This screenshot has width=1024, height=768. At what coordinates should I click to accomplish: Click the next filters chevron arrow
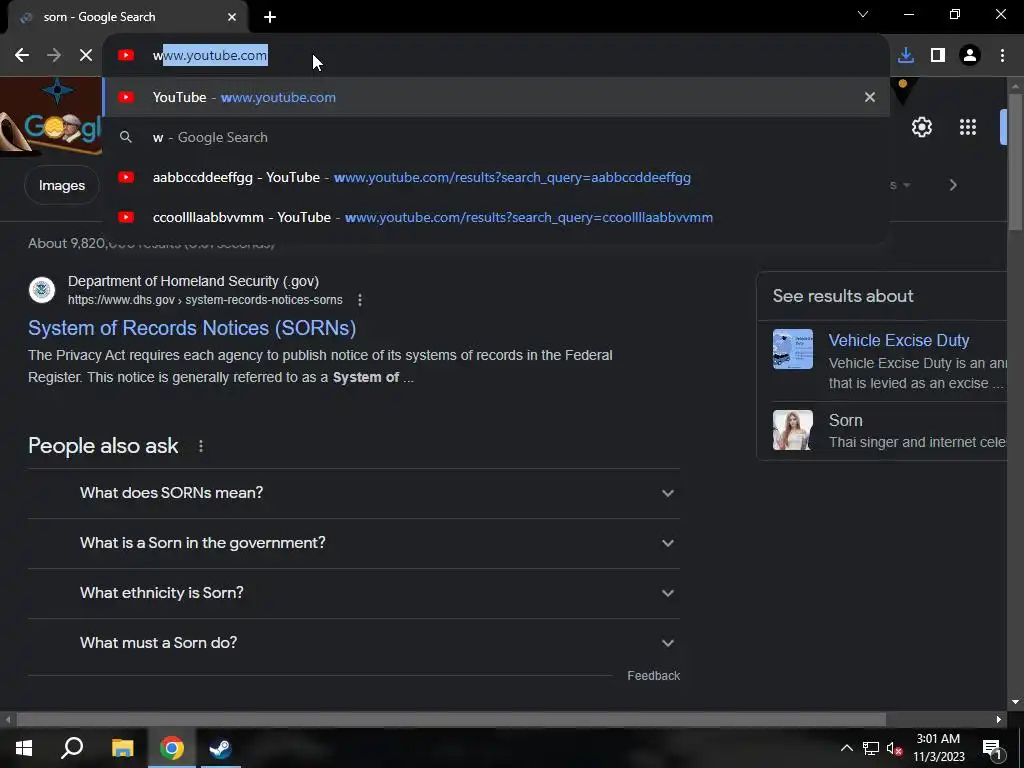pyautogui.click(x=953, y=185)
